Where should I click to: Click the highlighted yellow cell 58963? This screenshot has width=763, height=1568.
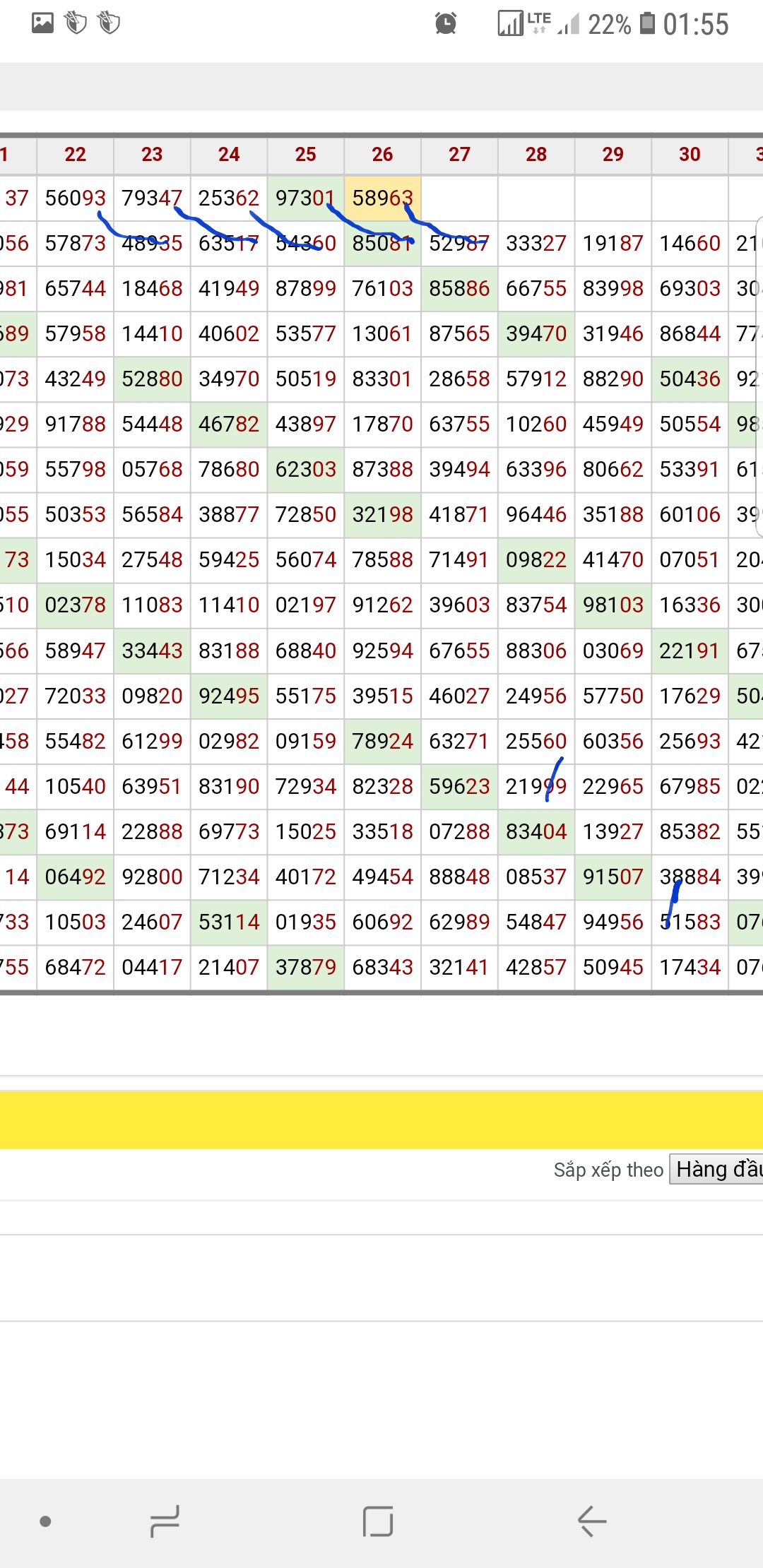click(x=382, y=198)
